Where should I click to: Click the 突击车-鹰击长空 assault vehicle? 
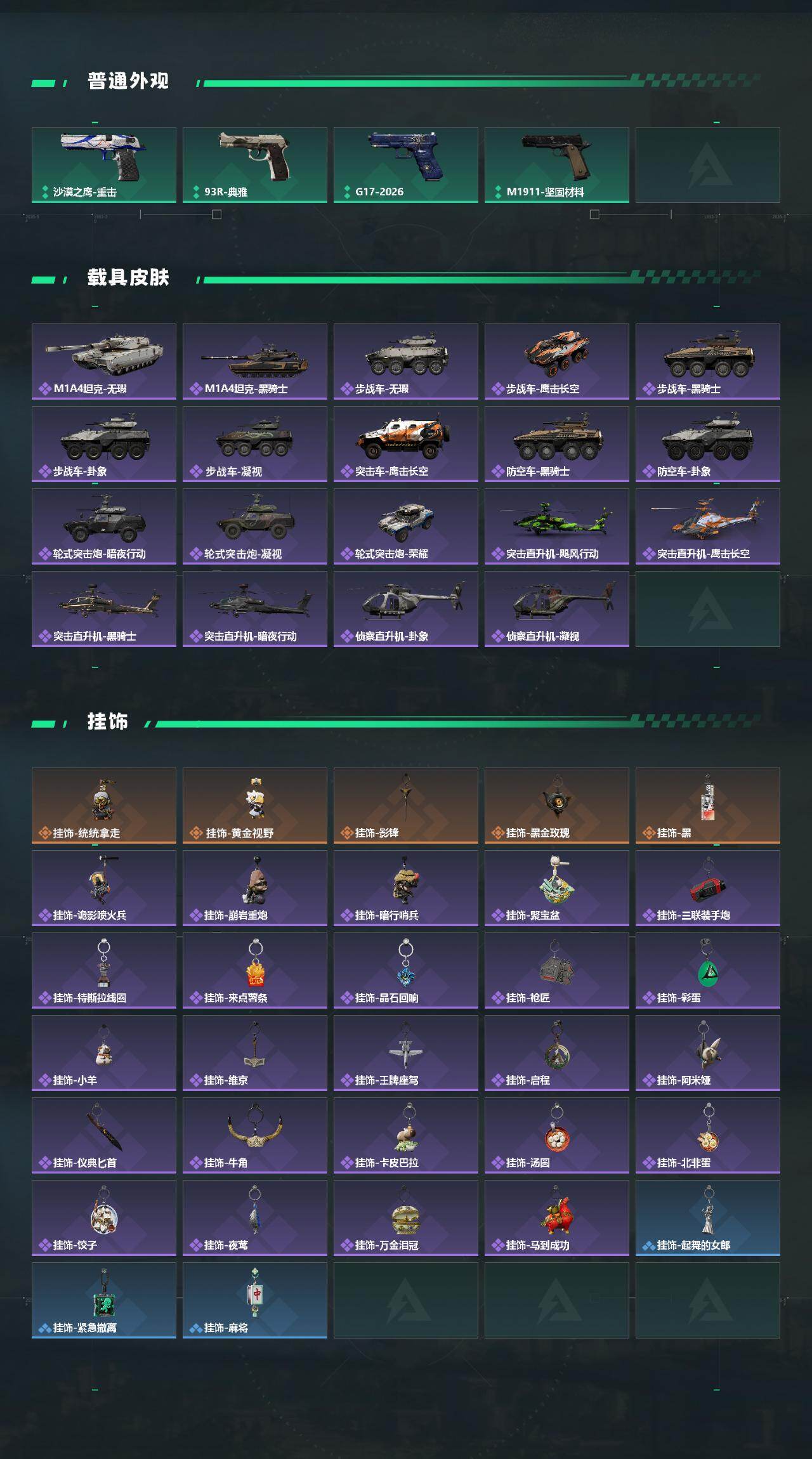[x=406, y=444]
